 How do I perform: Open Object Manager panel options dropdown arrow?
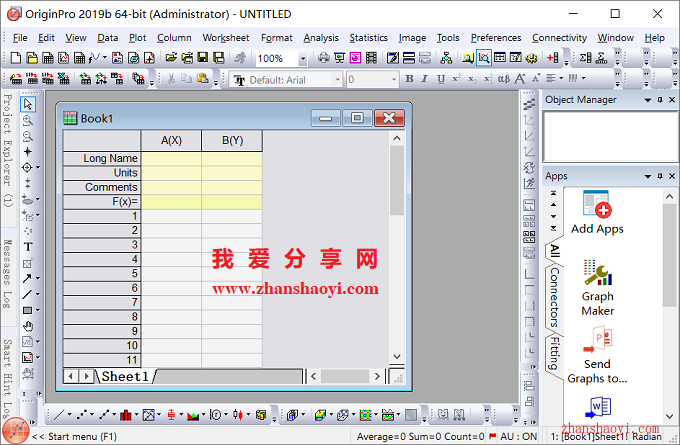(x=647, y=100)
